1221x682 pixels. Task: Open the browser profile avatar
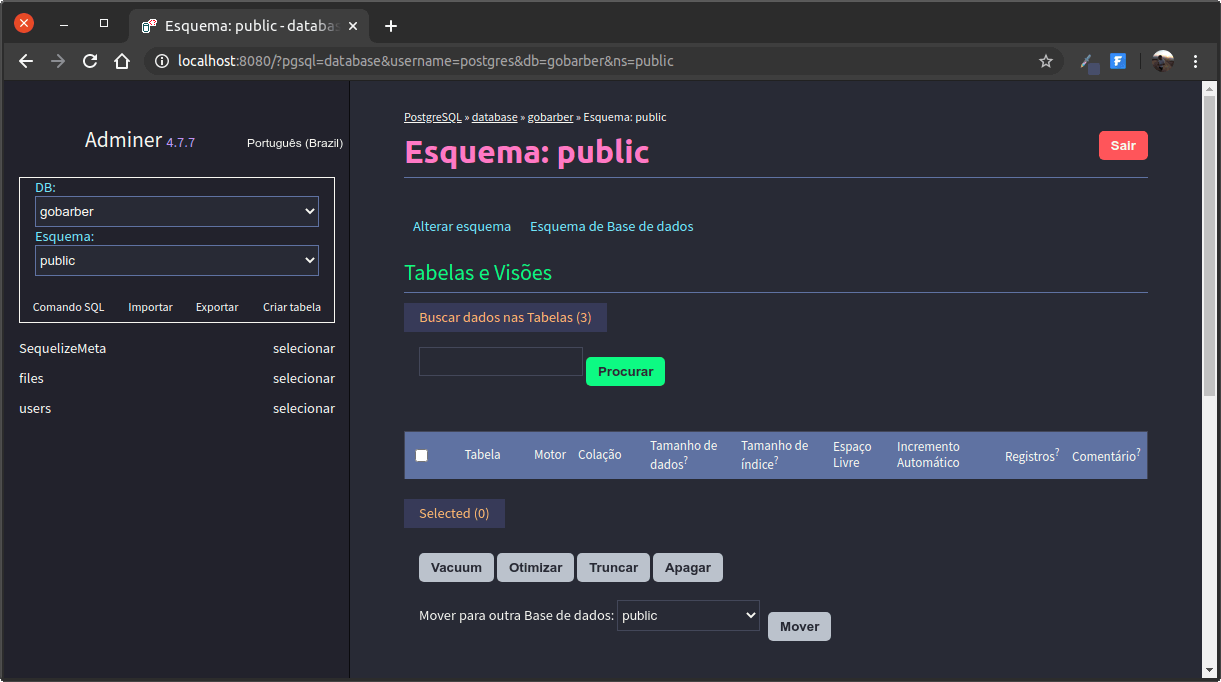pos(1161,60)
